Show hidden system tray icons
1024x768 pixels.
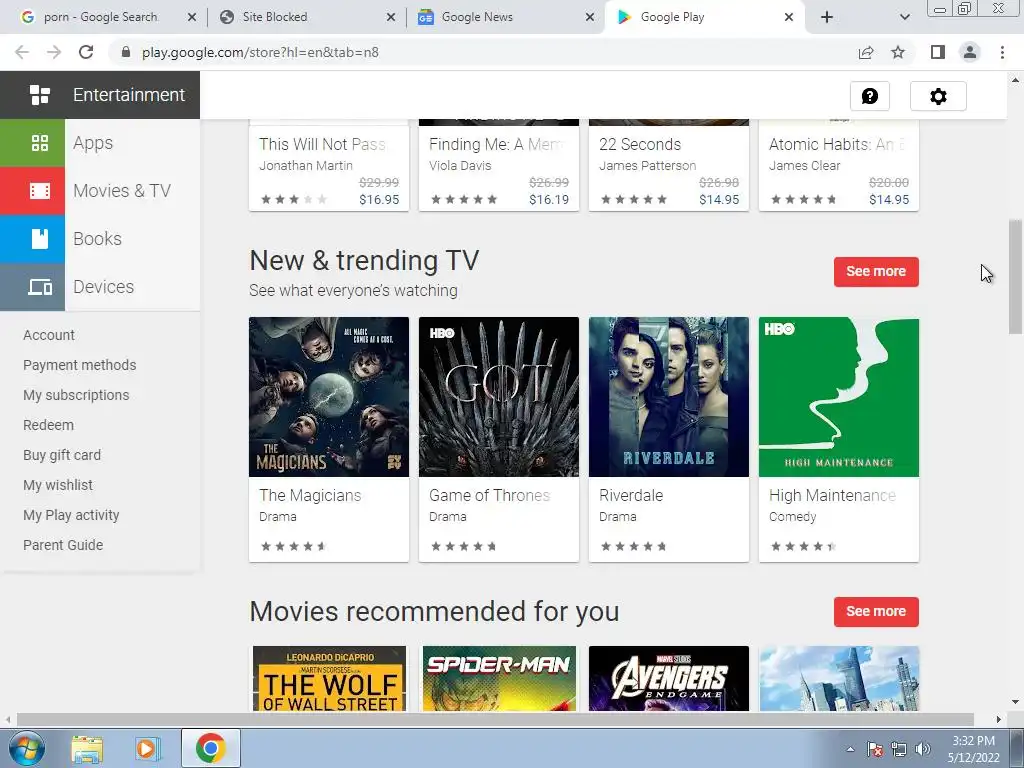(850, 749)
